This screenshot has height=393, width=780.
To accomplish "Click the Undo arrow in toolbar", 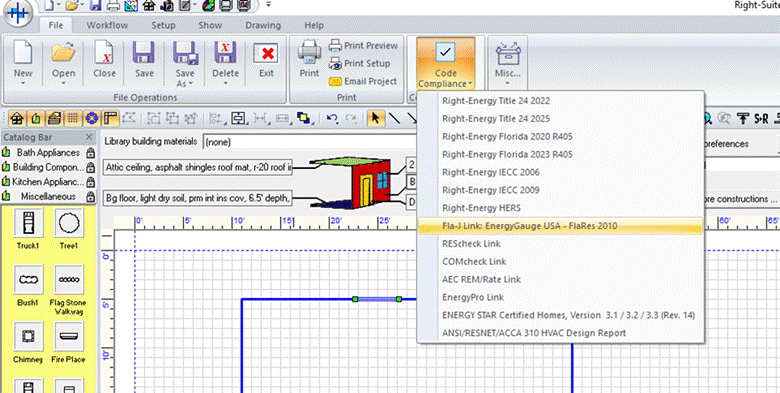I will (x=332, y=118).
